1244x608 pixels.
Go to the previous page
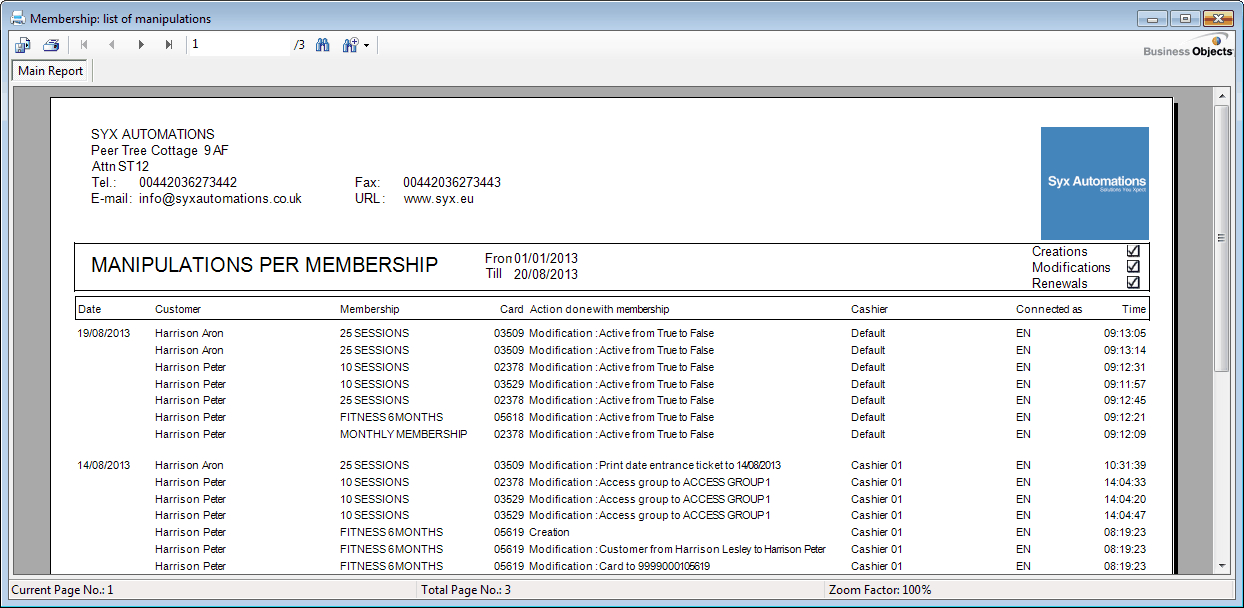112,45
